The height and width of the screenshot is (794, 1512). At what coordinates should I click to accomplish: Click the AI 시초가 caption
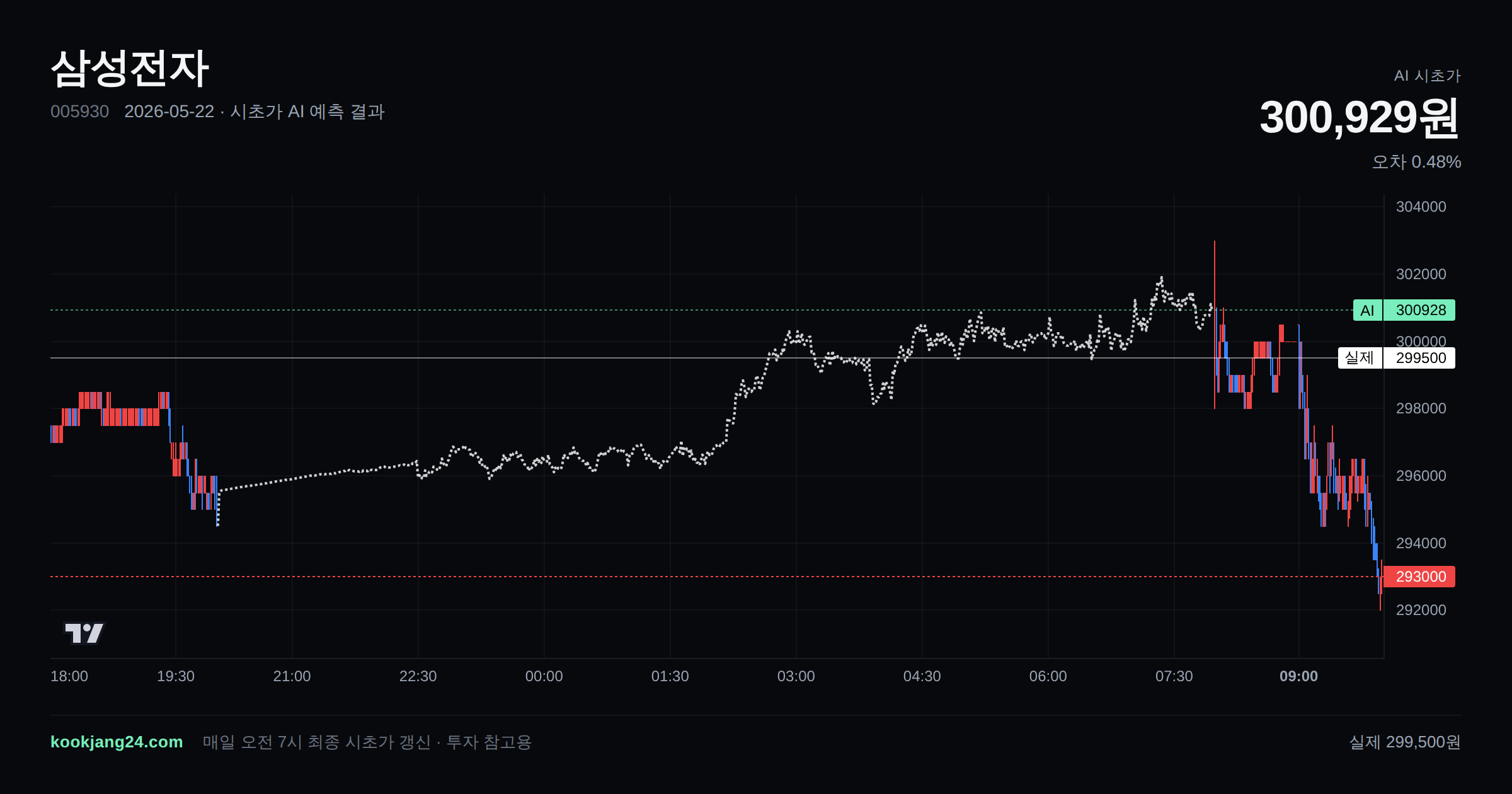[x=1427, y=76]
